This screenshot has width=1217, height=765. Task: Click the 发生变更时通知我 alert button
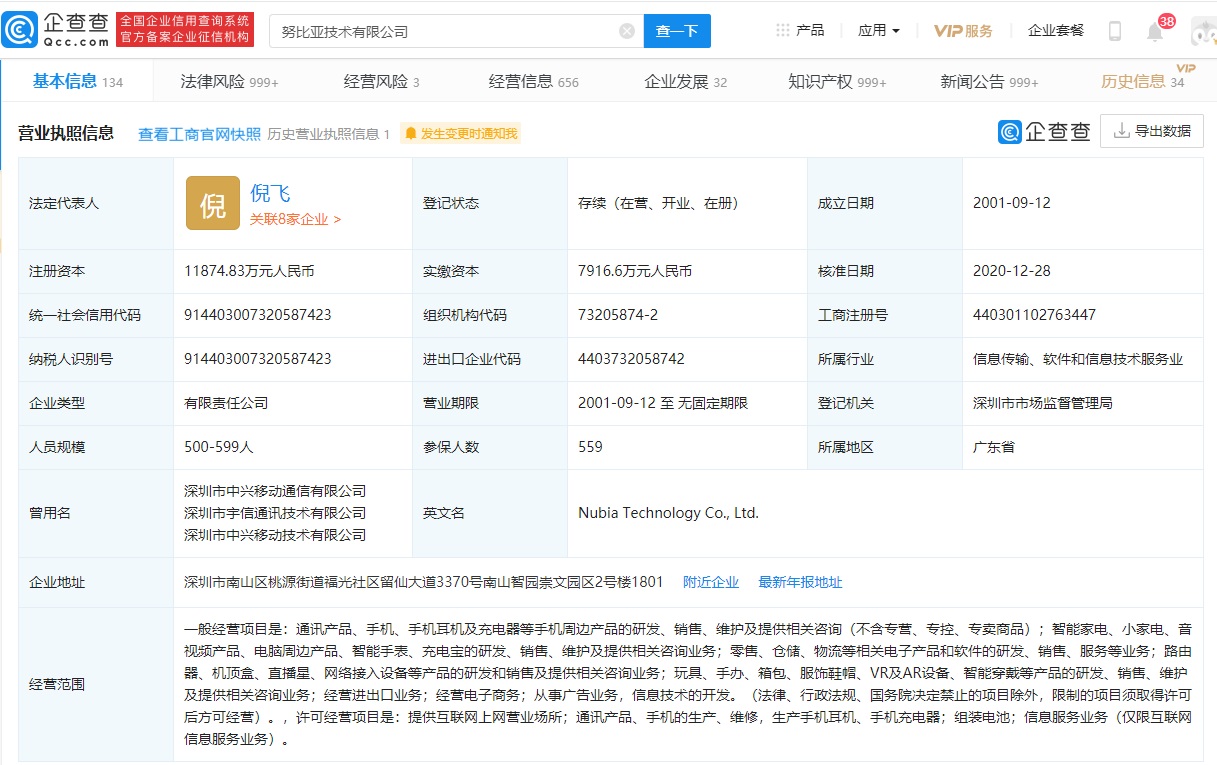(461, 134)
